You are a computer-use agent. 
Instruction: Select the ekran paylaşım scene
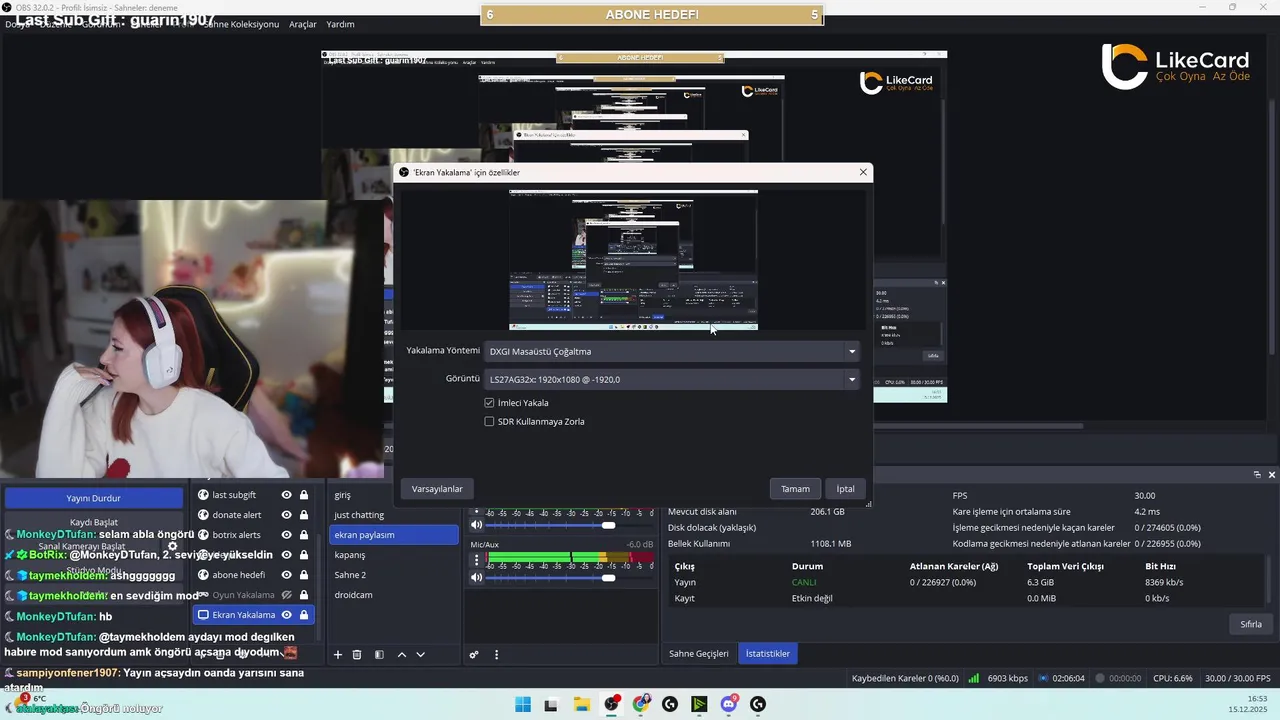coord(394,535)
